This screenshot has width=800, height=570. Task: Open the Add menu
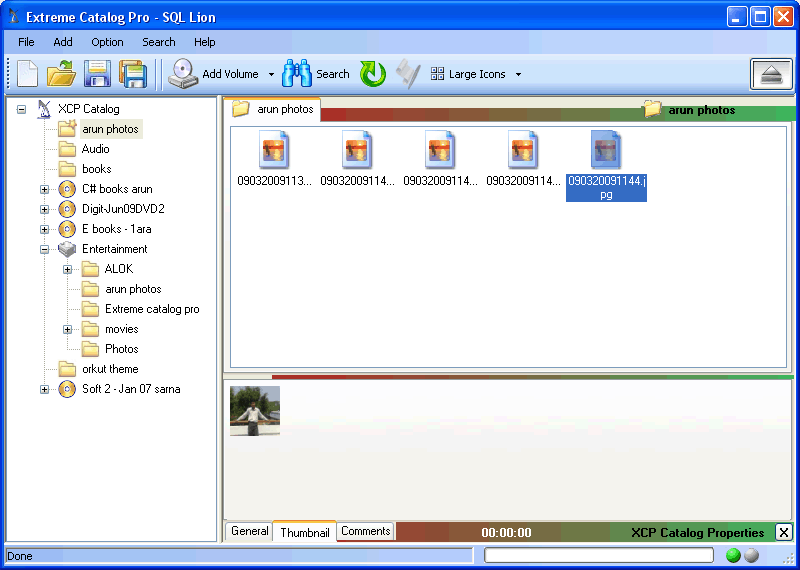tap(63, 42)
